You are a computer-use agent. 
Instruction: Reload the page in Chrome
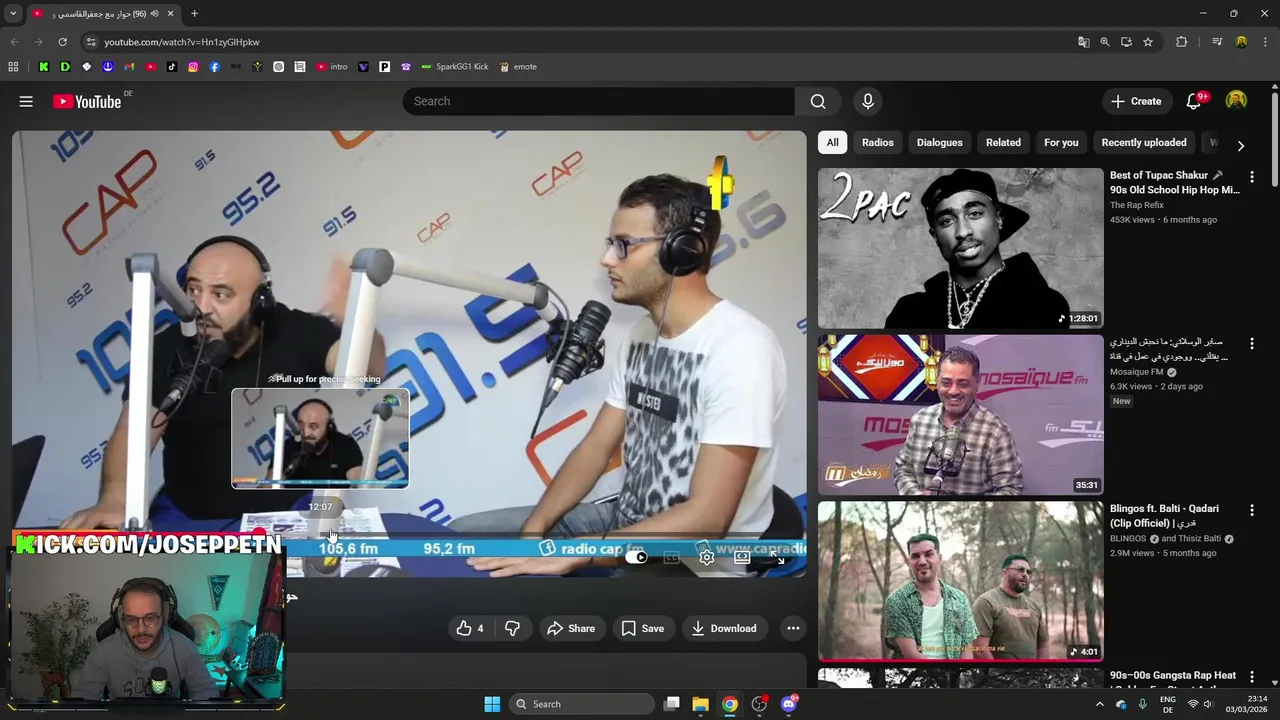point(62,42)
